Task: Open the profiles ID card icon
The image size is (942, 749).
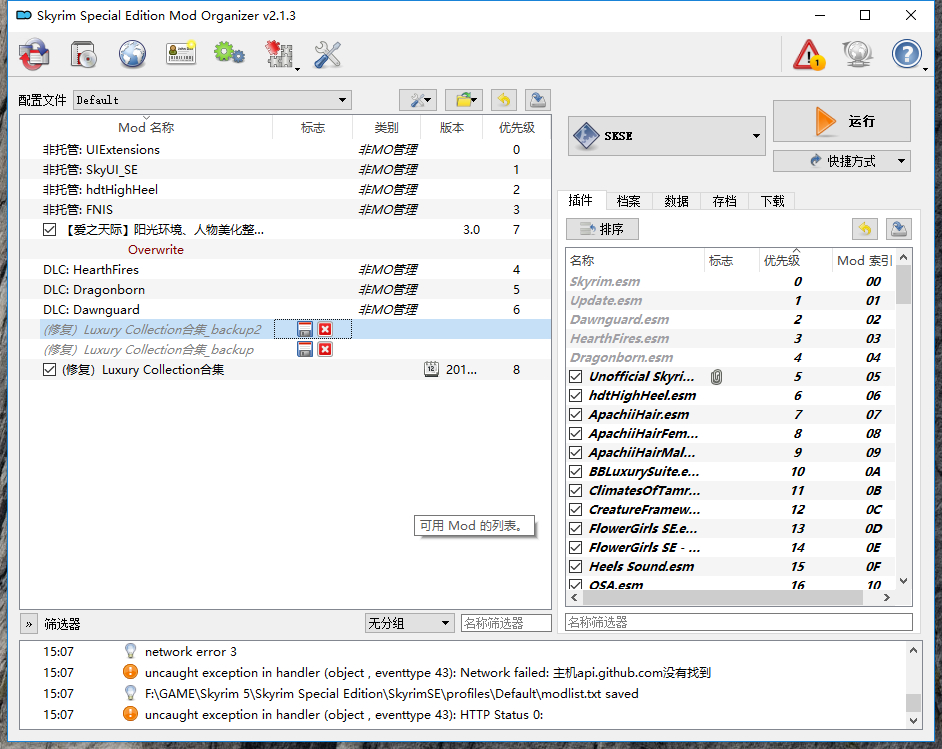Action: [181, 53]
